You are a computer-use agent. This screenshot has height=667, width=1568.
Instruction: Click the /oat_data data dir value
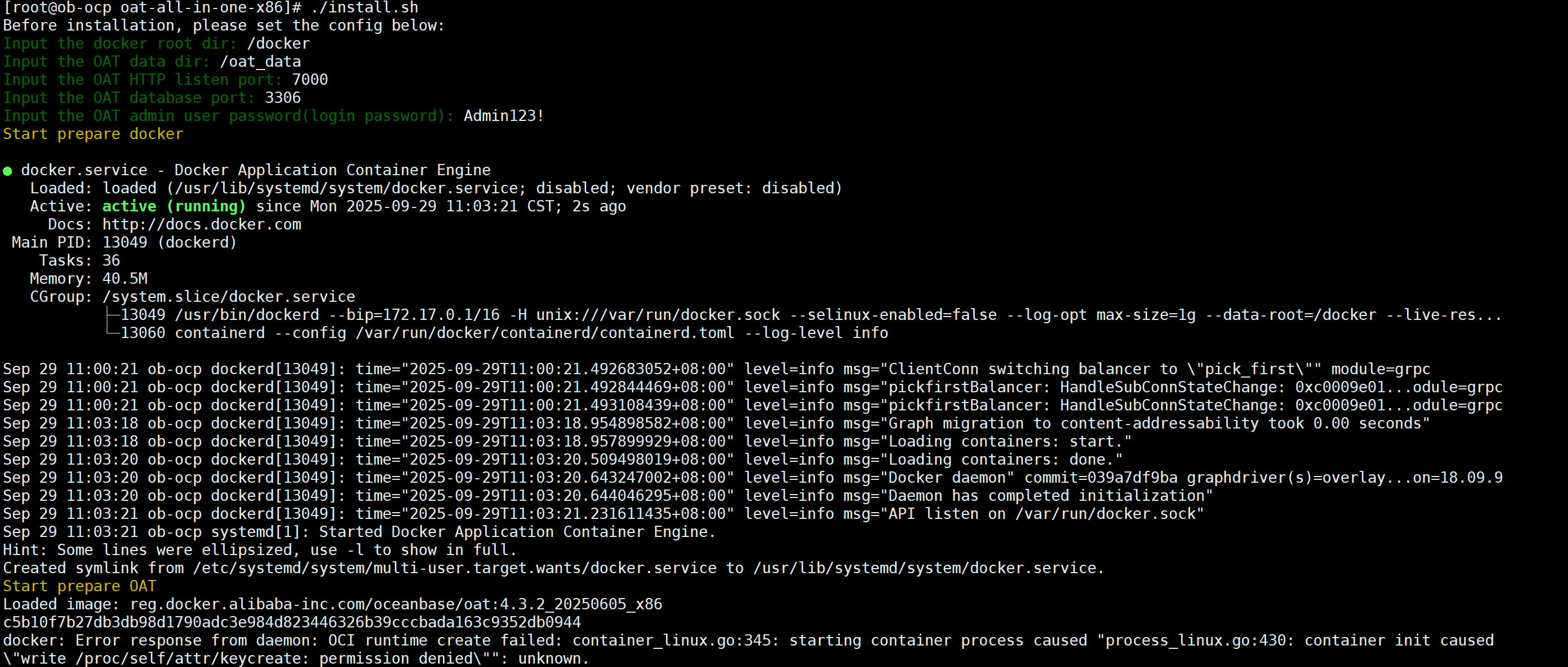click(260, 62)
